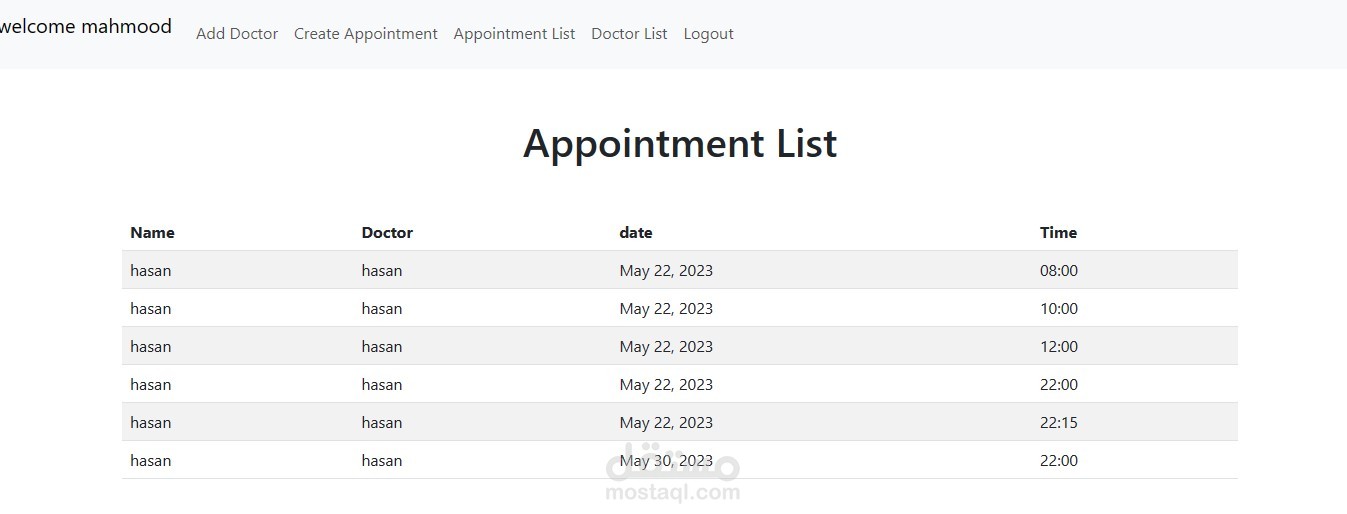Screen dimensions: 1347x514
Task: Click the Doctor column header
Action: click(387, 233)
